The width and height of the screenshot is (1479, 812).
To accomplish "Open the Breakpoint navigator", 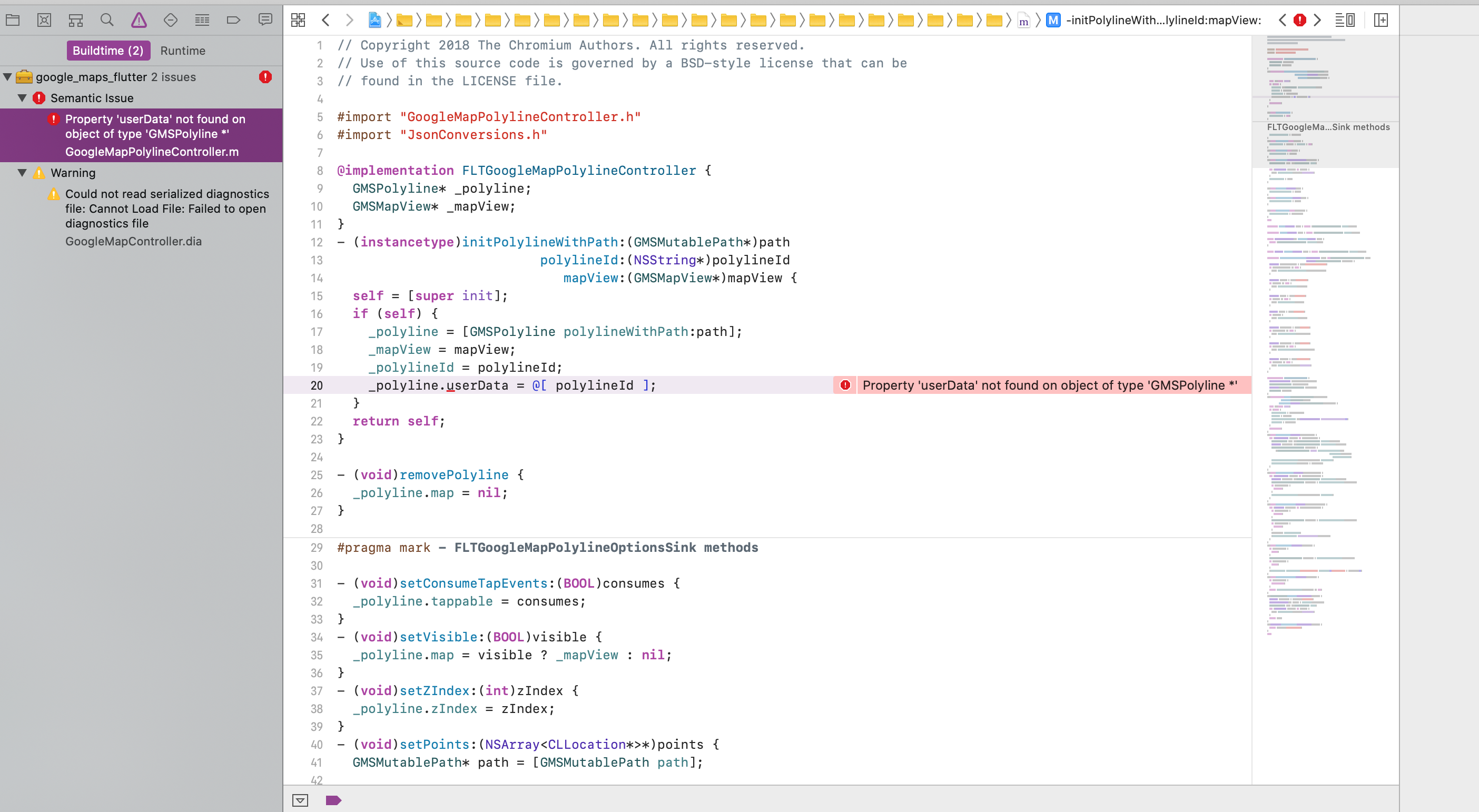I will click(x=233, y=19).
